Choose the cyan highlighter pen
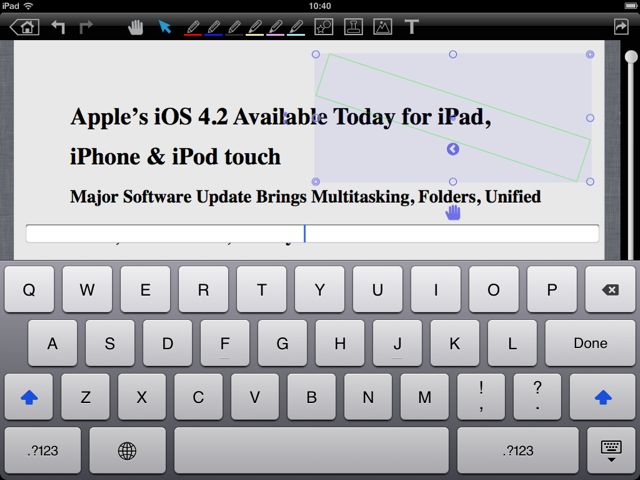This screenshot has height=480, width=640. coord(296,28)
